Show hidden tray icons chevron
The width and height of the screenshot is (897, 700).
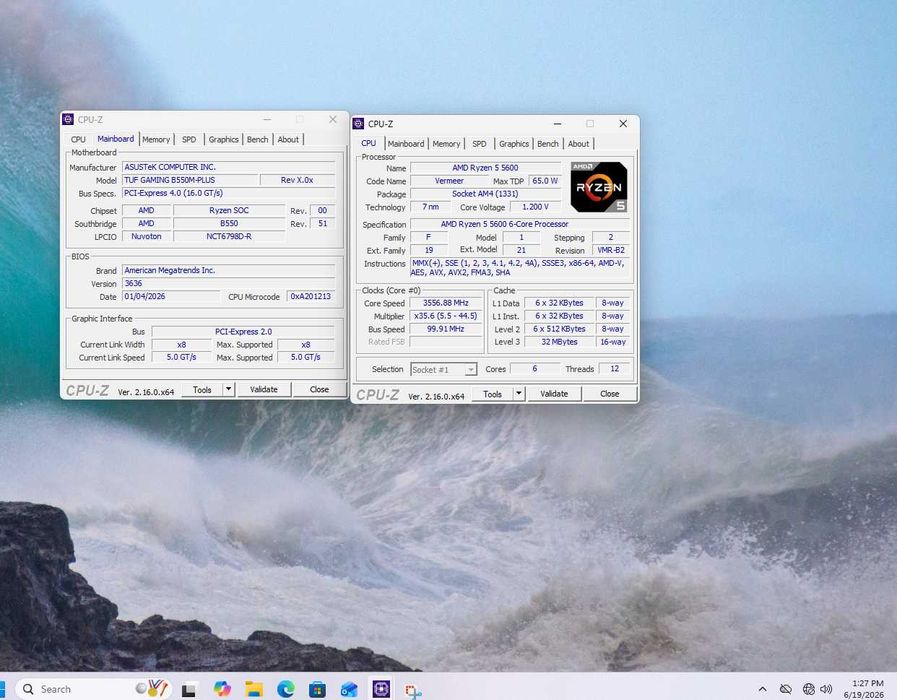pos(763,690)
